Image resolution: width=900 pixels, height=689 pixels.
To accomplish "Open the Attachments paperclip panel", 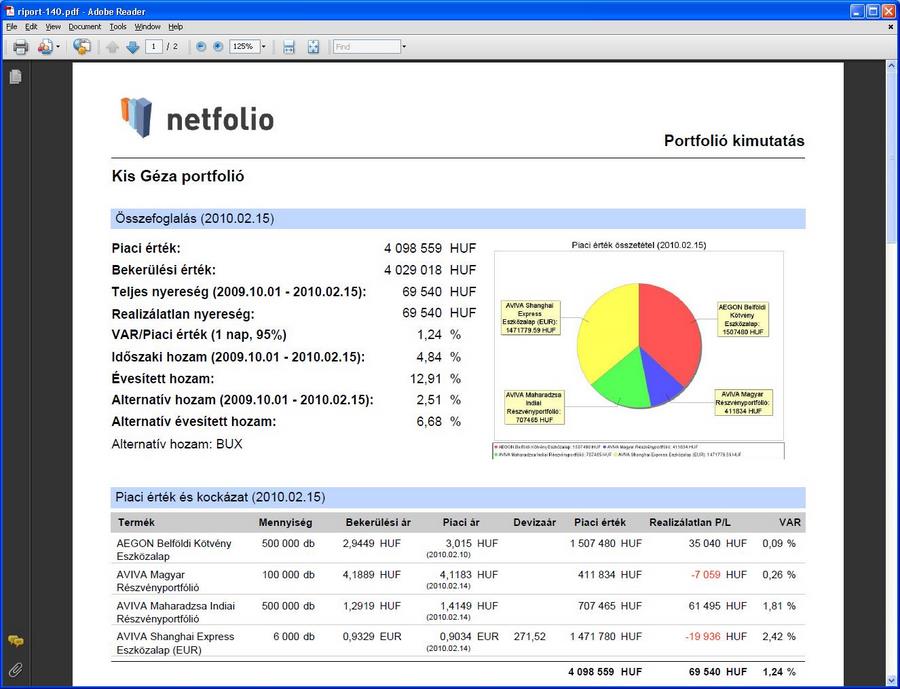I will 16,669.
